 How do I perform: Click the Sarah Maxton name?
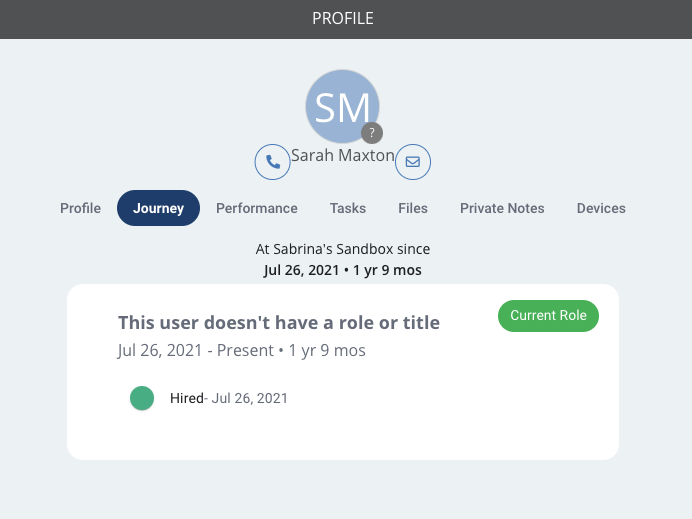pos(342,155)
